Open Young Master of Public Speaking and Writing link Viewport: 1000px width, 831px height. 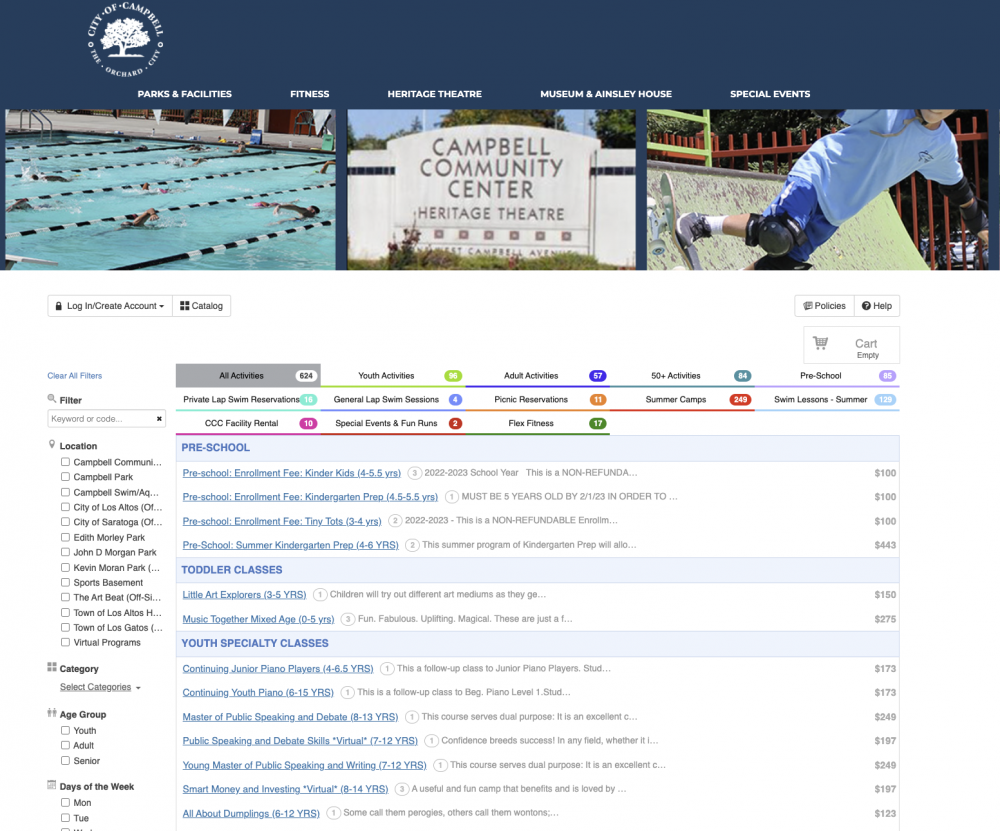coord(304,765)
